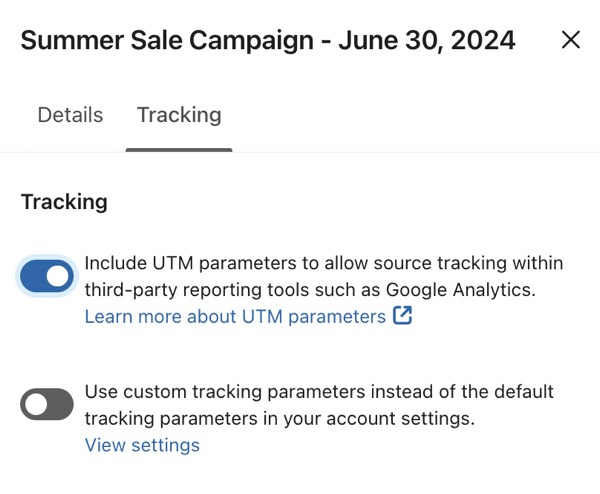This screenshot has height=494, width=600.
Task: Click the Use custom tracking parameters label
Action: pos(318,391)
